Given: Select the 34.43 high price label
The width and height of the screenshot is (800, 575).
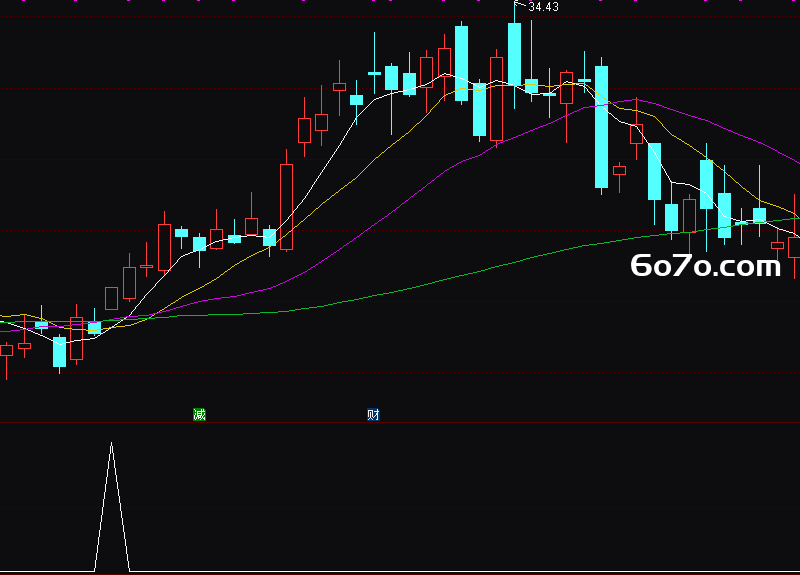Looking at the screenshot, I should pos(543,7).
